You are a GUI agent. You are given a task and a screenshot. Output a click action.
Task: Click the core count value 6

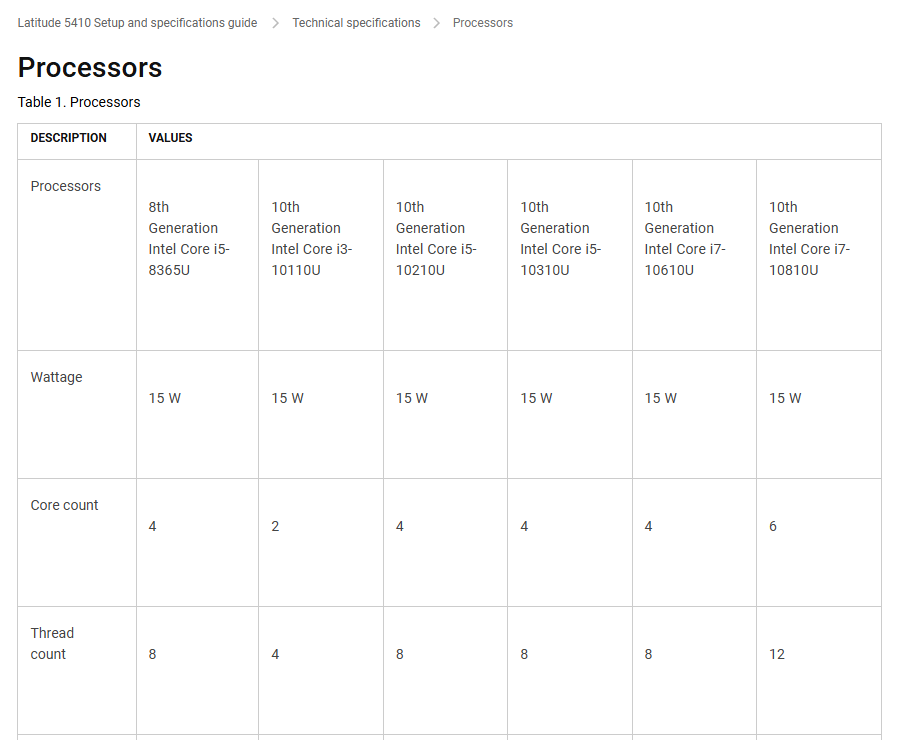point(773,526)
